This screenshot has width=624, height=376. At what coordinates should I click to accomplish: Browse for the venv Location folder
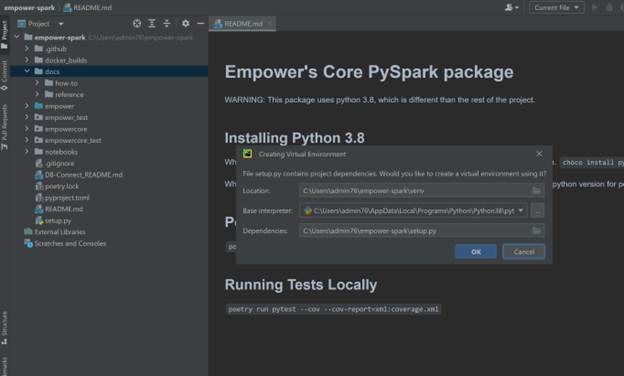(x=536, y=191)
